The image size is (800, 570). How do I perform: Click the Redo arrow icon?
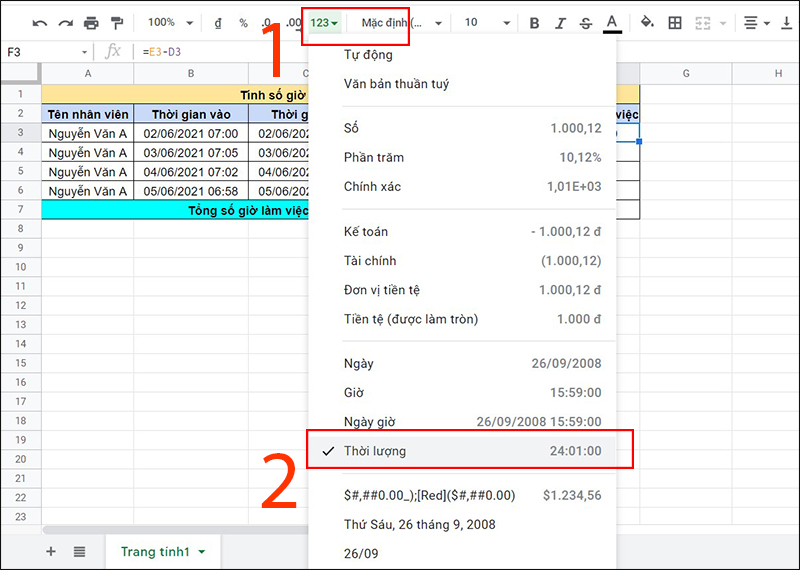pyautogui.click(x=66, y=22)
